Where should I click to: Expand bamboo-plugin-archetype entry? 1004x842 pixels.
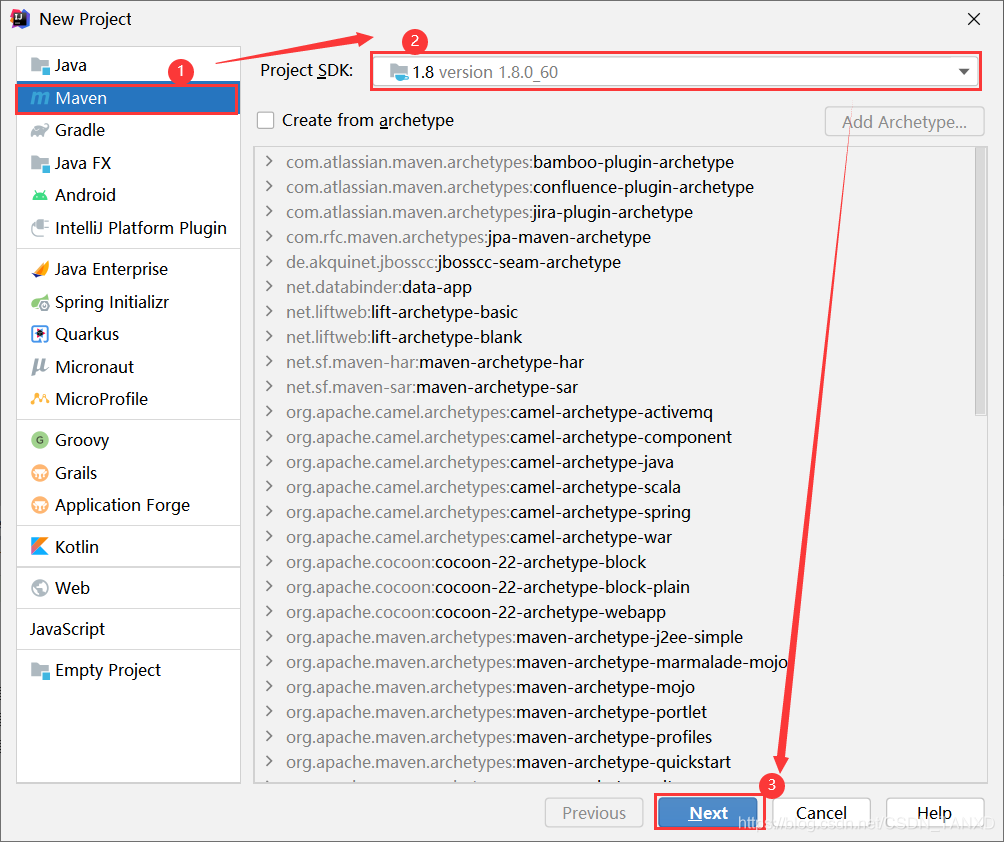(x=270, y=161)
